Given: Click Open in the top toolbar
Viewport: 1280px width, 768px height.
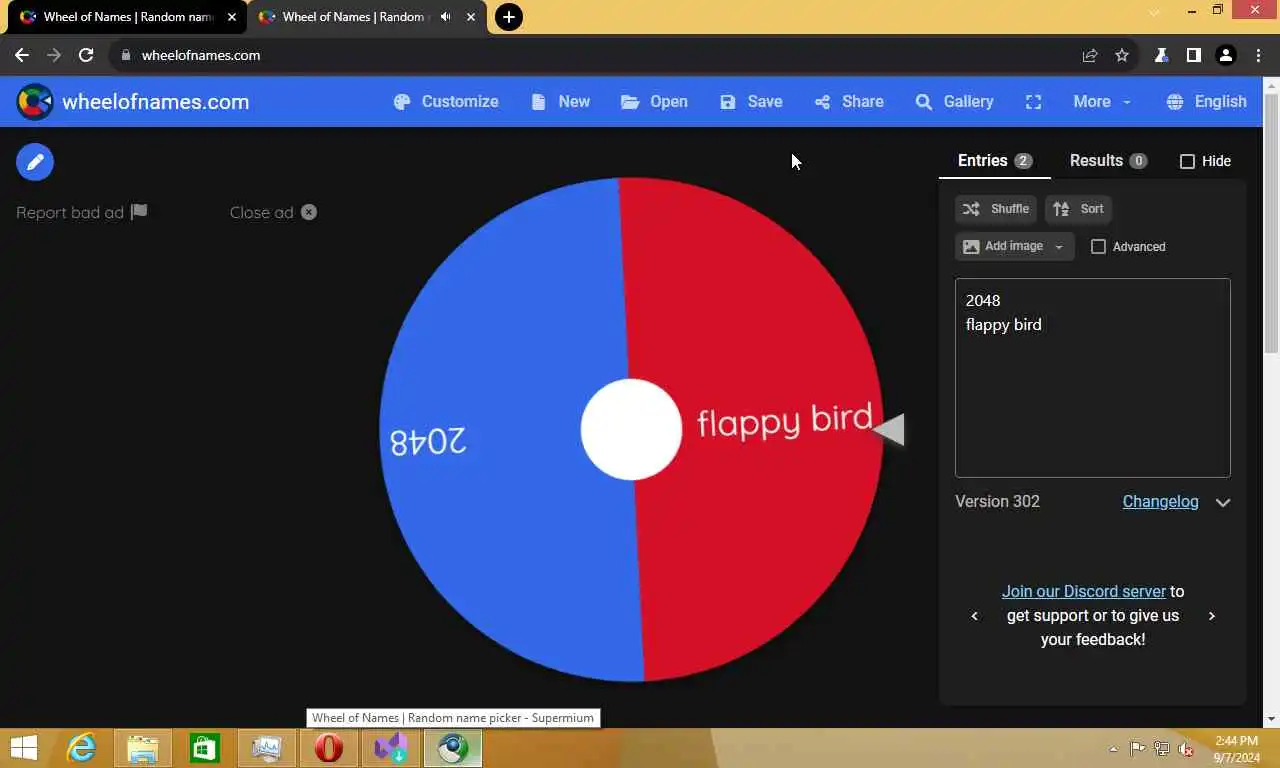Looking at the screenshot, I should tap(654, 102).
